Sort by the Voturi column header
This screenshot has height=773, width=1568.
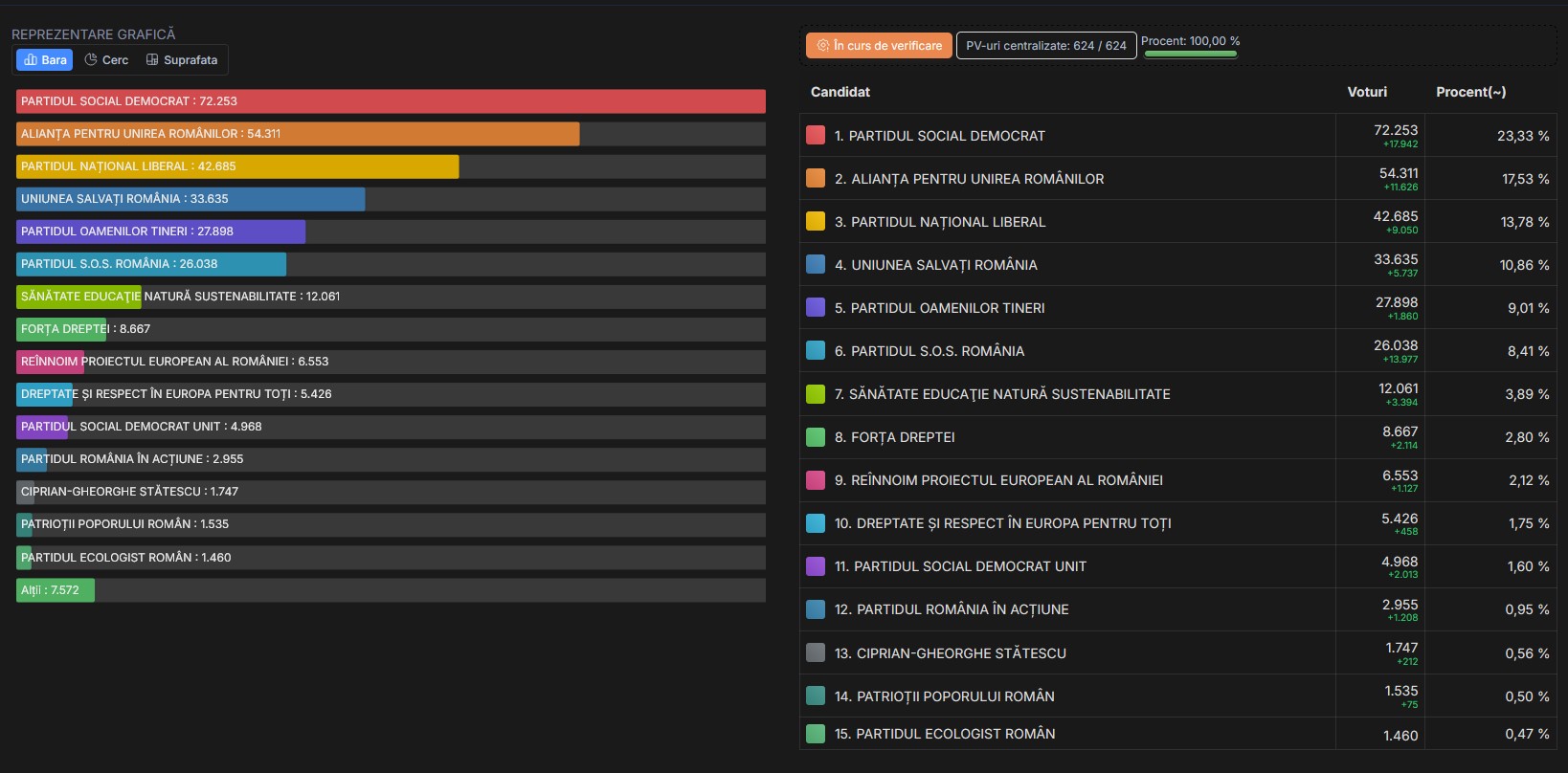[x=1367, y=92]
